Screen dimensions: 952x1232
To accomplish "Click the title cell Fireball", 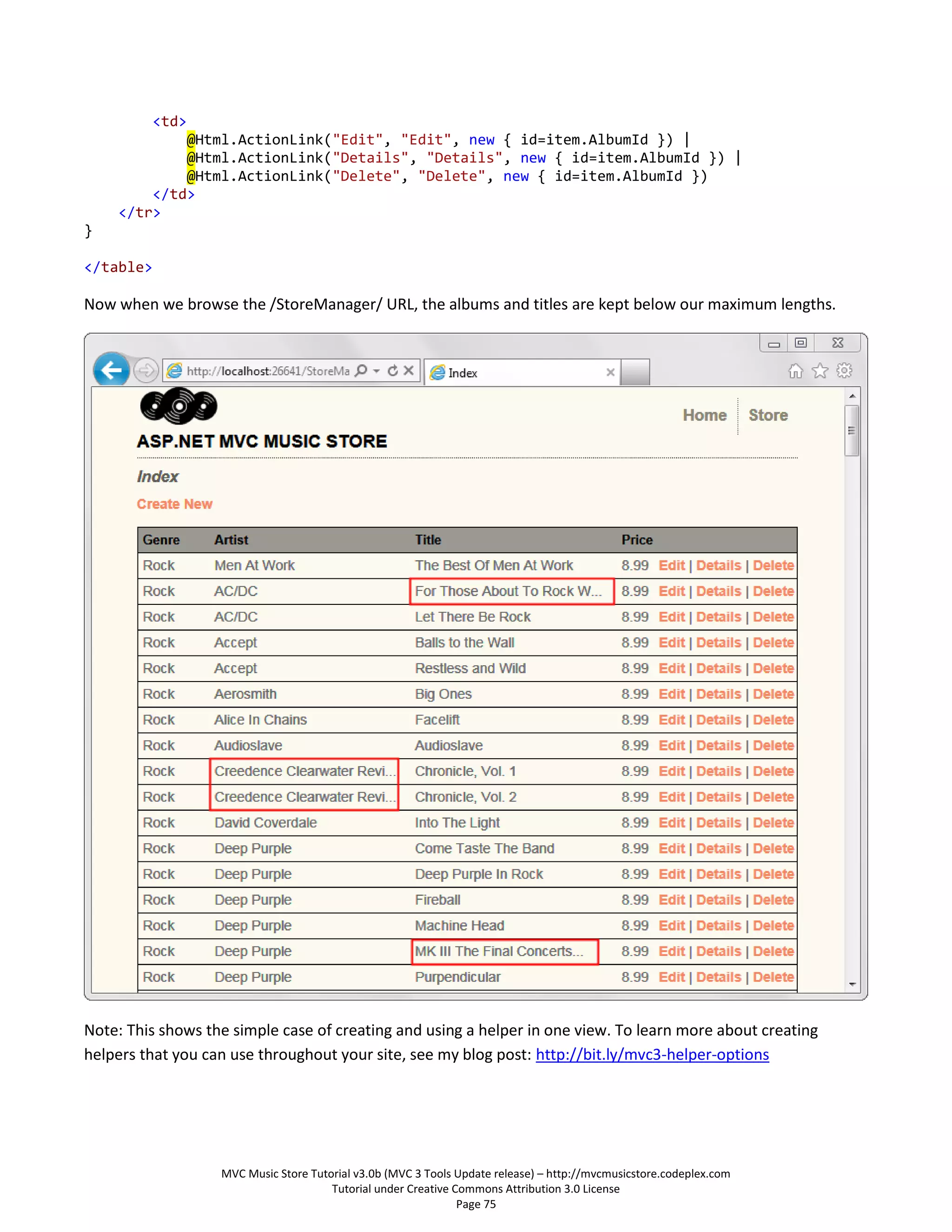I will coord(437,901).
